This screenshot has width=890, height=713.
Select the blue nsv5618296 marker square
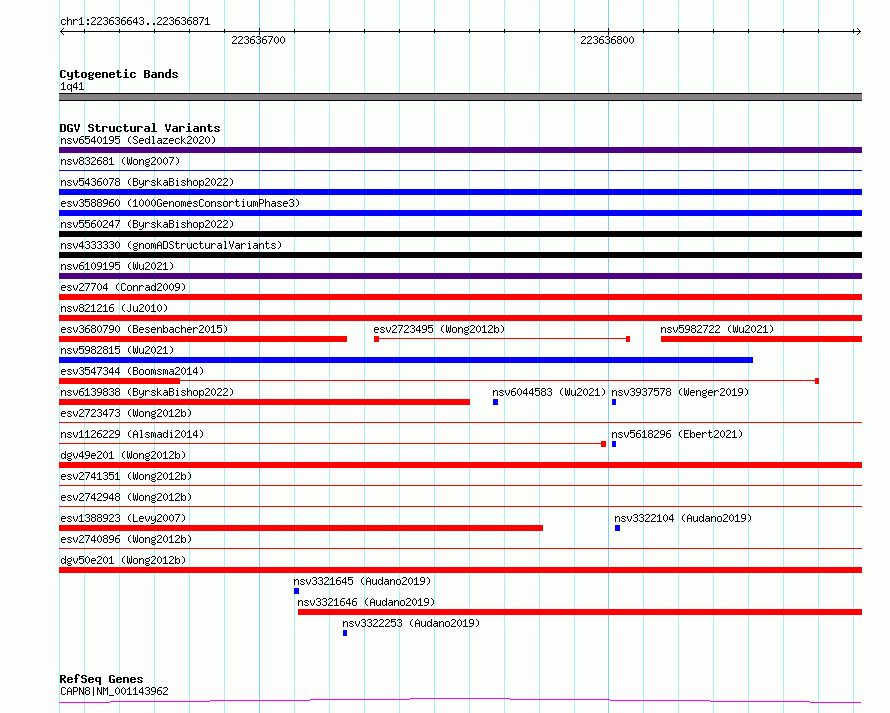(x=614, y=444)
